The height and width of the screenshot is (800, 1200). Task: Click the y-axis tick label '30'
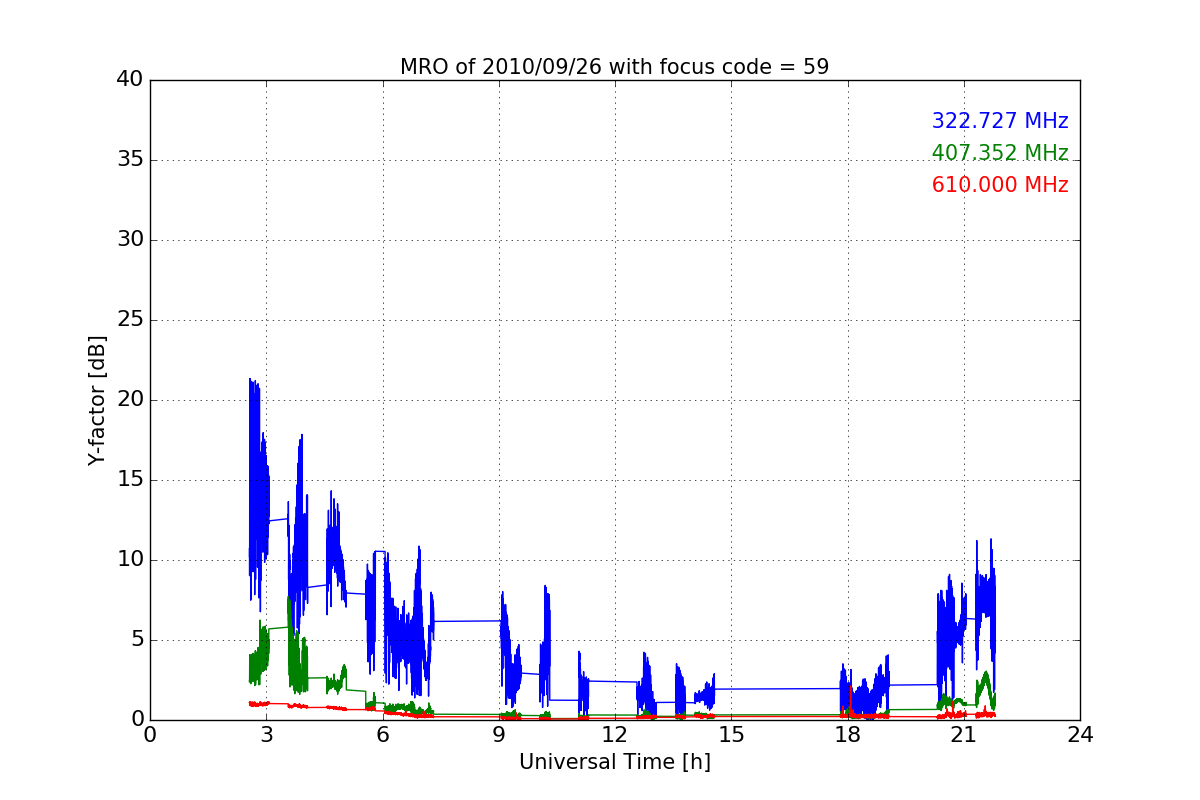tap(129, 240)
